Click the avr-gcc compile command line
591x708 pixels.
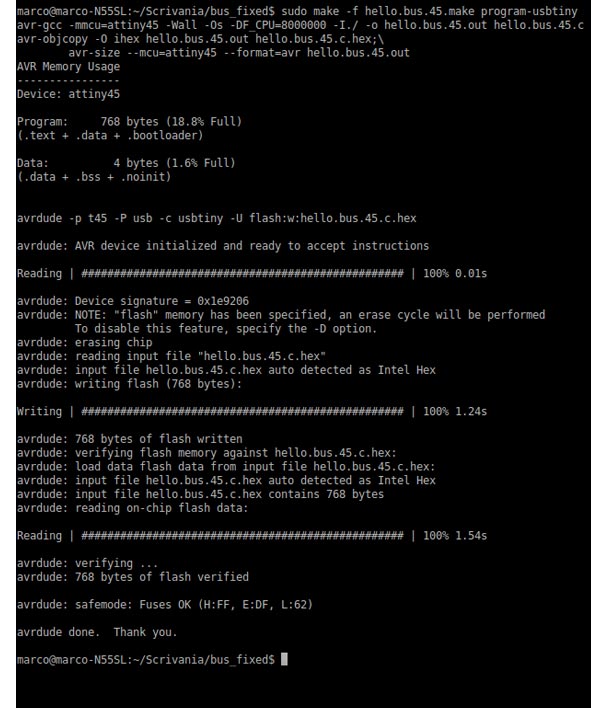tap(300, 25)
